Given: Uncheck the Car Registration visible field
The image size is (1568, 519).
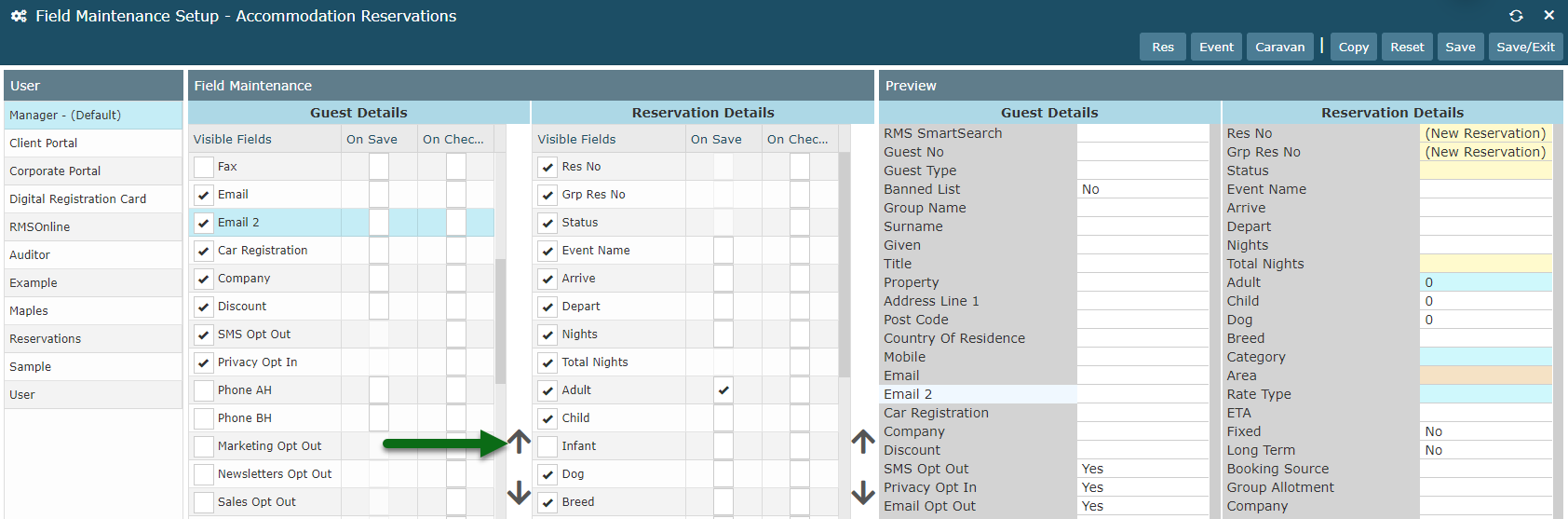Looking at the screenshot, I should click(204, 251).
